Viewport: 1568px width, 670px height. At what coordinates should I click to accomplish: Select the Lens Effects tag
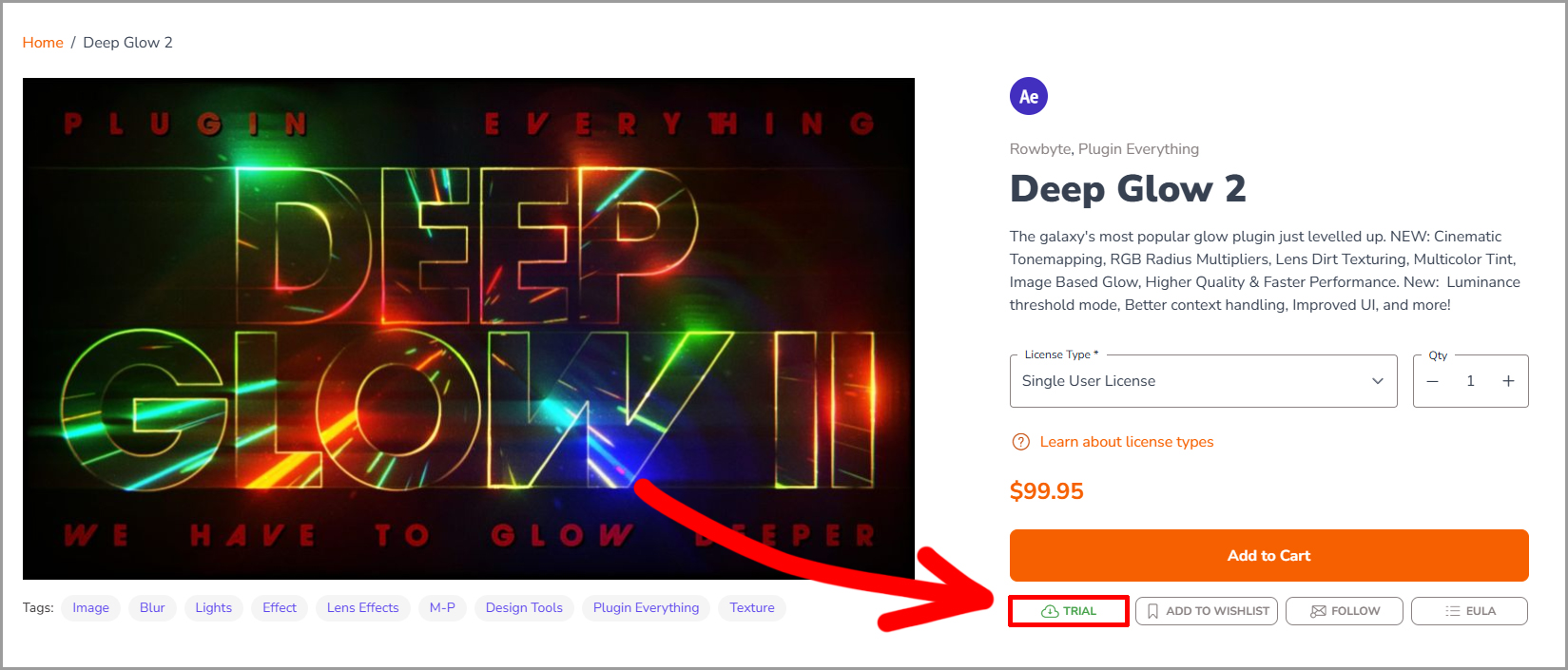[362, 608]
